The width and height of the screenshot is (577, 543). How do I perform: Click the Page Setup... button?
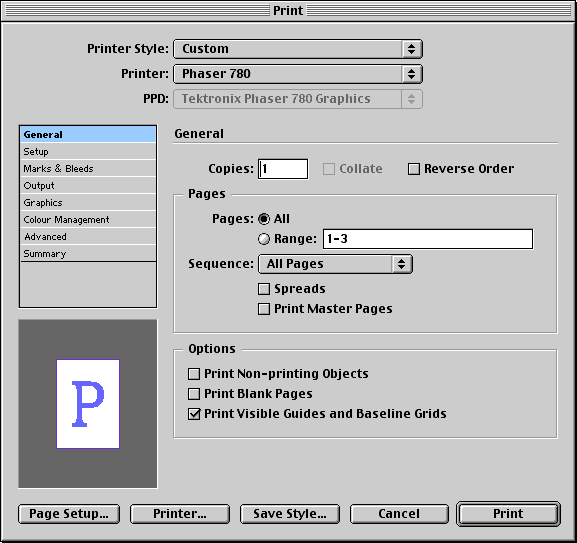pyautogui.click(x=69, y=514)
